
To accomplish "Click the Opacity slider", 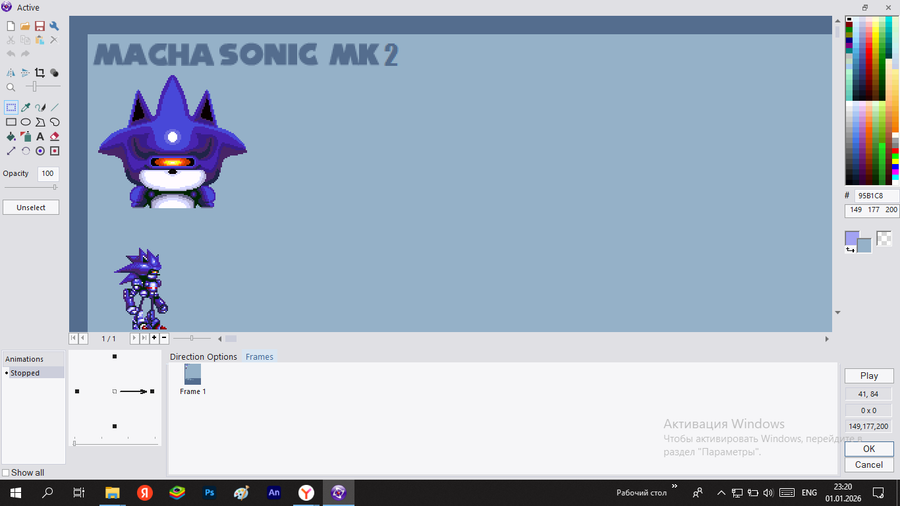I will [31, 188].
